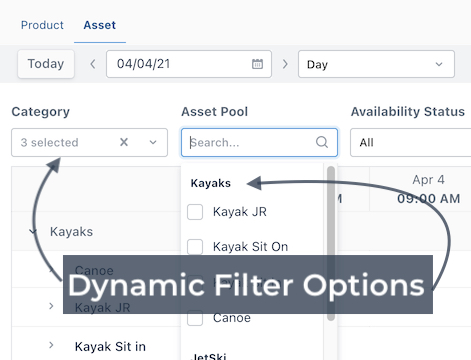Open the Day view dropdown
This screenshot has width=471, height=360.
pyautogui.click(x=376, y=64)
